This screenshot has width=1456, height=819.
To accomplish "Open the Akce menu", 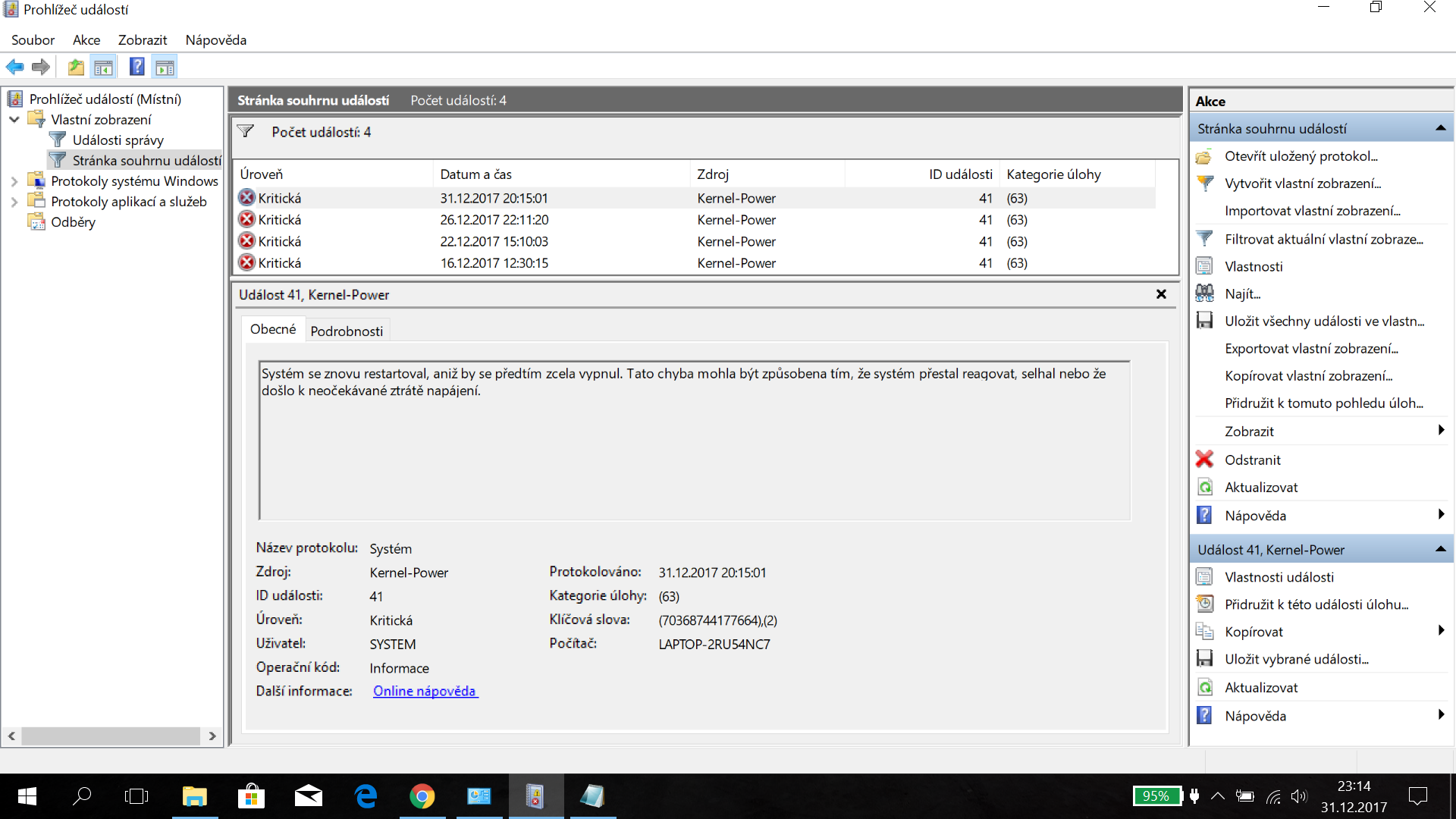I will (86, 40).
